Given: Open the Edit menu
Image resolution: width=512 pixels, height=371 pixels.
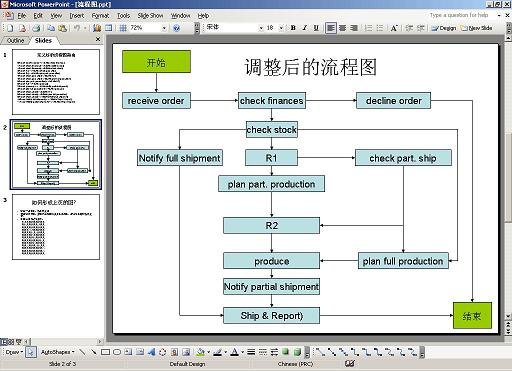Looking at the screenshot, I should click(x=38, y=16).
